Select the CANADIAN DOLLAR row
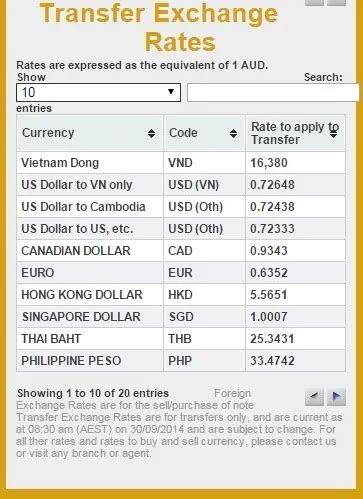This screenshot has width=363, height=499. coord(181,251)
